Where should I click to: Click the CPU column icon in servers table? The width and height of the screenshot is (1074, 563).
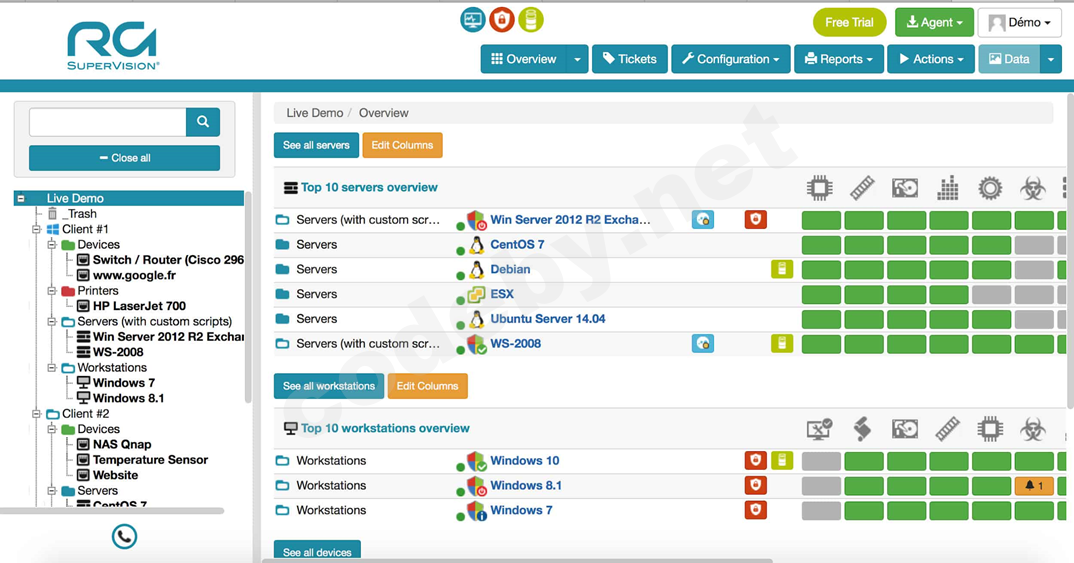tap(820, 188)
